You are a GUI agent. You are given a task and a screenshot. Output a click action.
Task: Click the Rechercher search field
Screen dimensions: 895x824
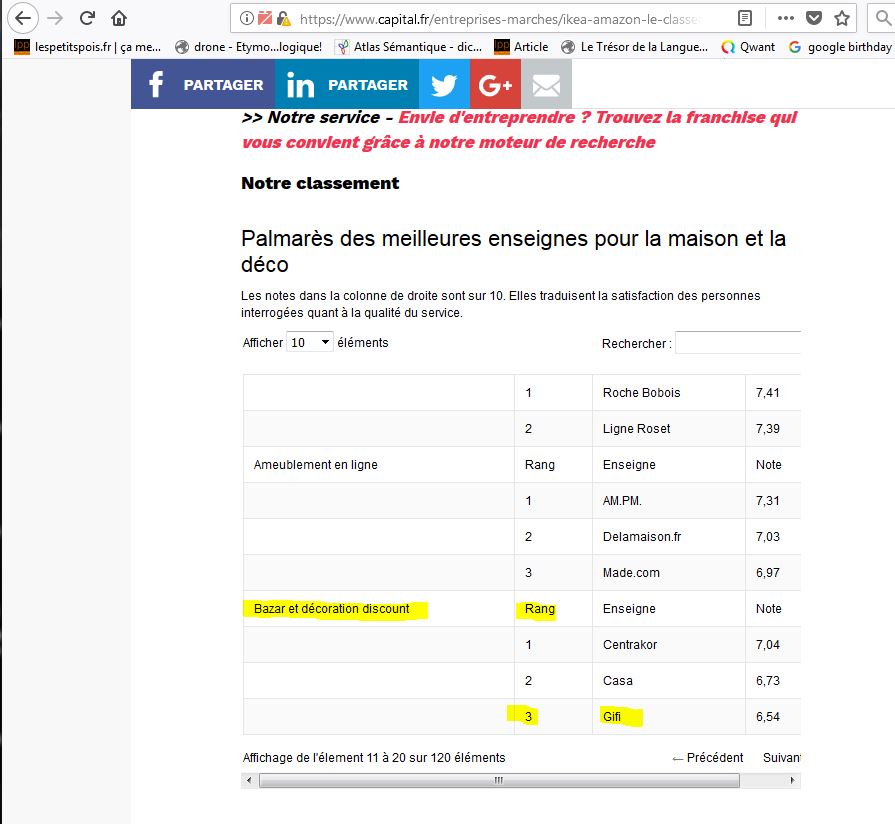738,343
